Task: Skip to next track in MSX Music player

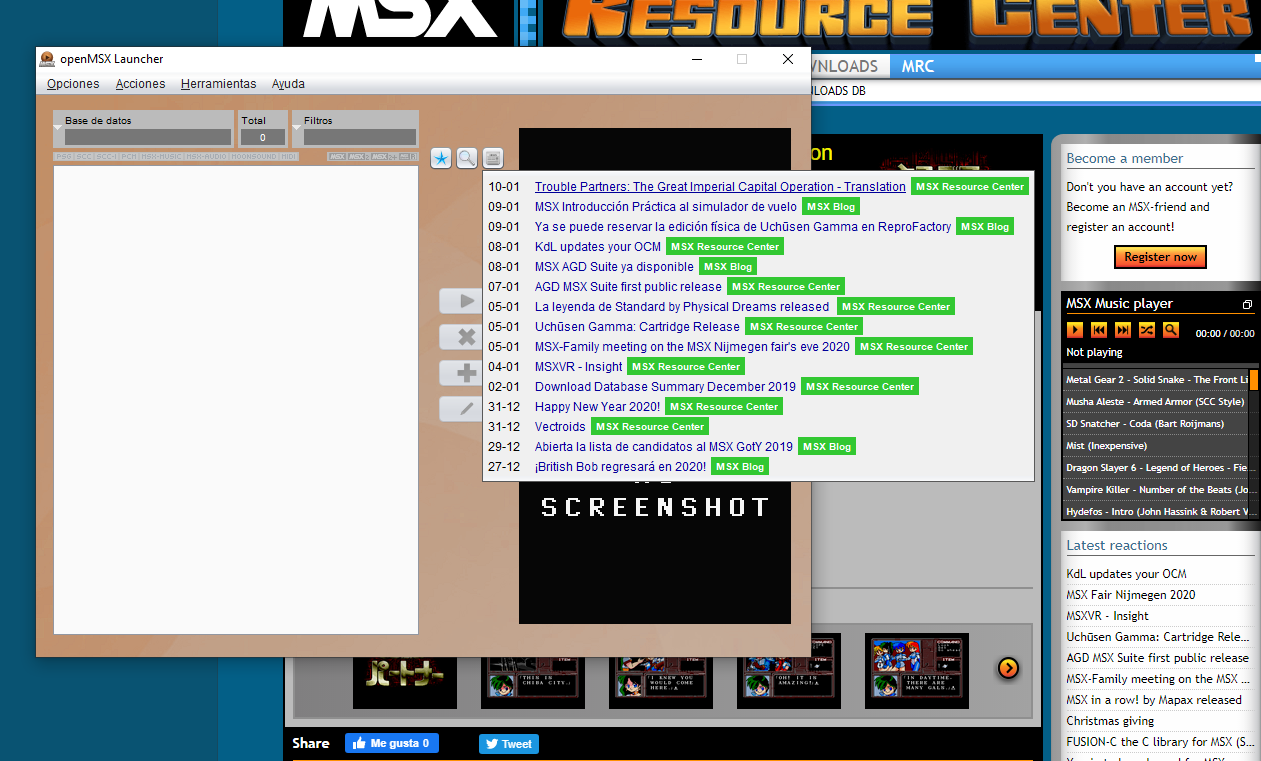Action: tap(1122, 329)
